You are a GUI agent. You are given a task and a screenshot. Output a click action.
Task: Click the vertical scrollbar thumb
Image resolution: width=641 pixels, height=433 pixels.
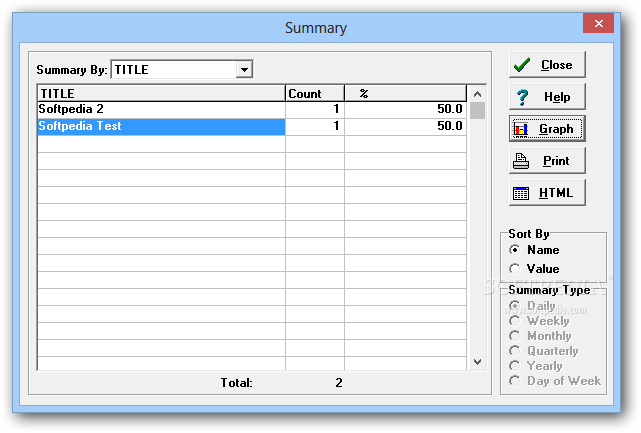coord(477,110)
